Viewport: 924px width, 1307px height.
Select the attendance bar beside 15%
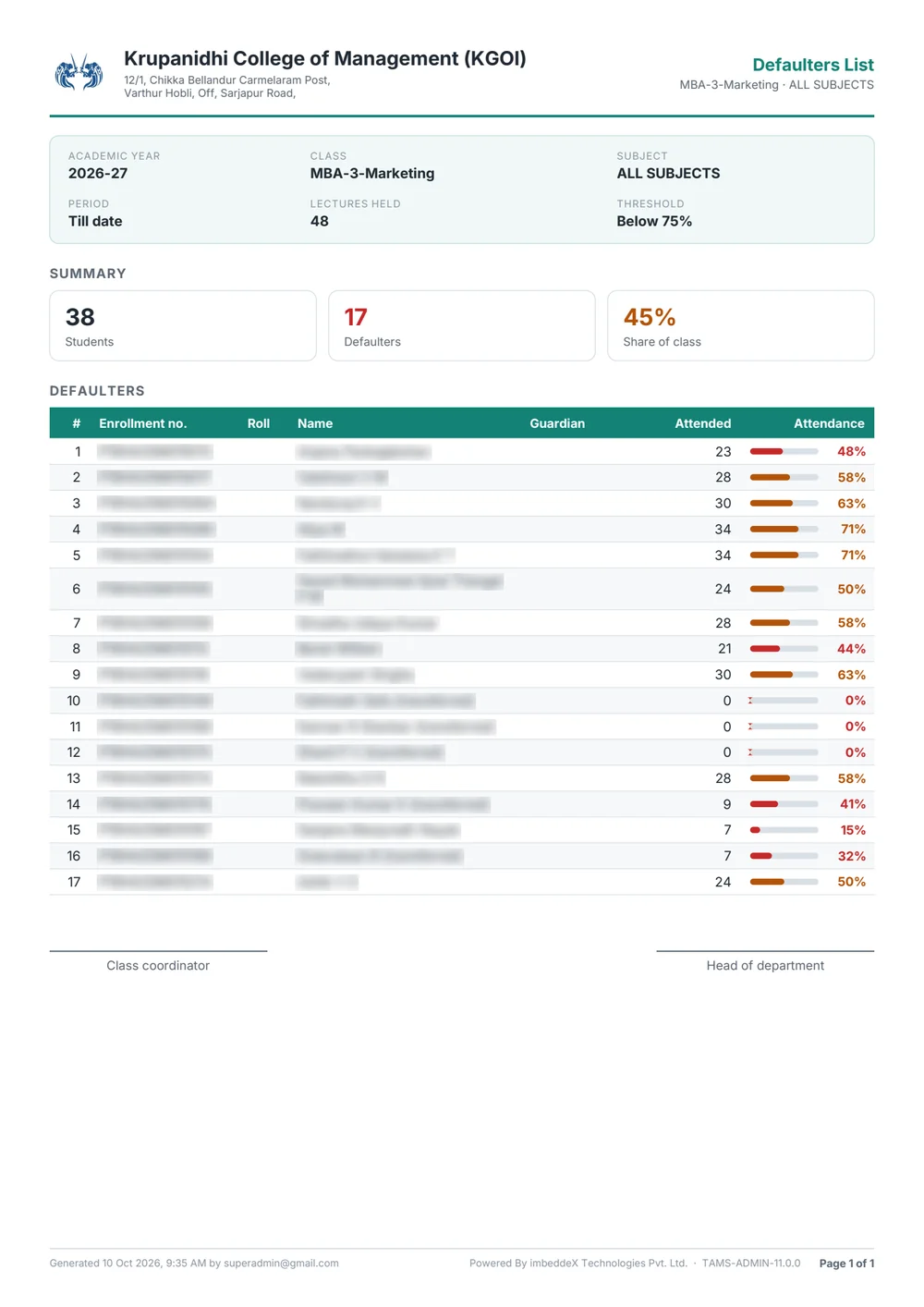point(784,831)
